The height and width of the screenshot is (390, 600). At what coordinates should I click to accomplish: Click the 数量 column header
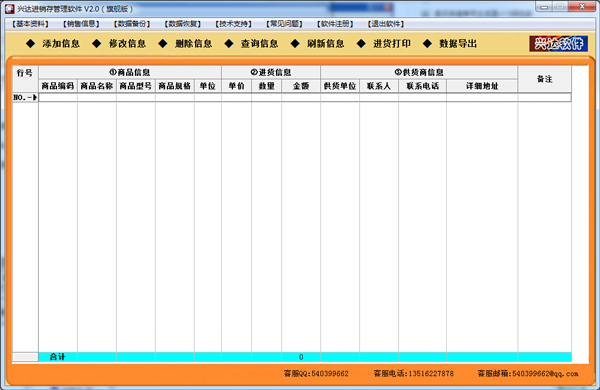[x=266, y=86]
